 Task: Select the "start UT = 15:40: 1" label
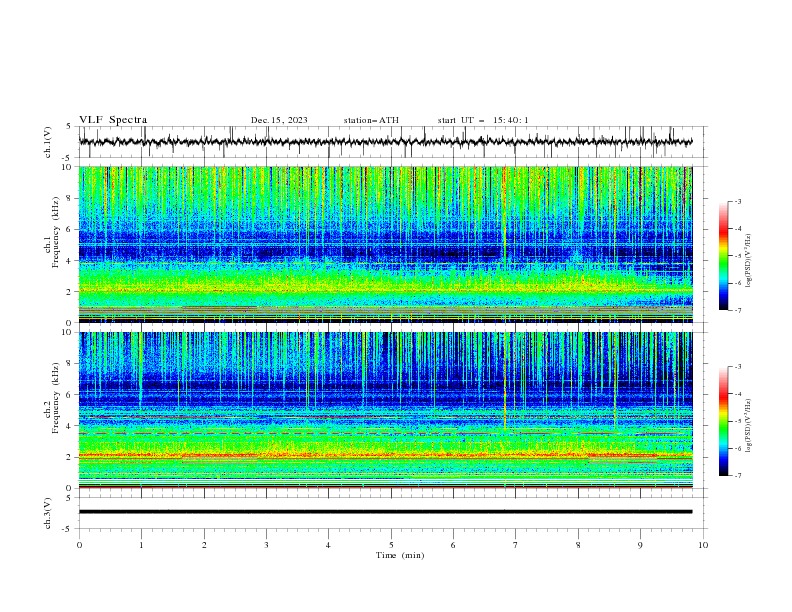[483, 120]
